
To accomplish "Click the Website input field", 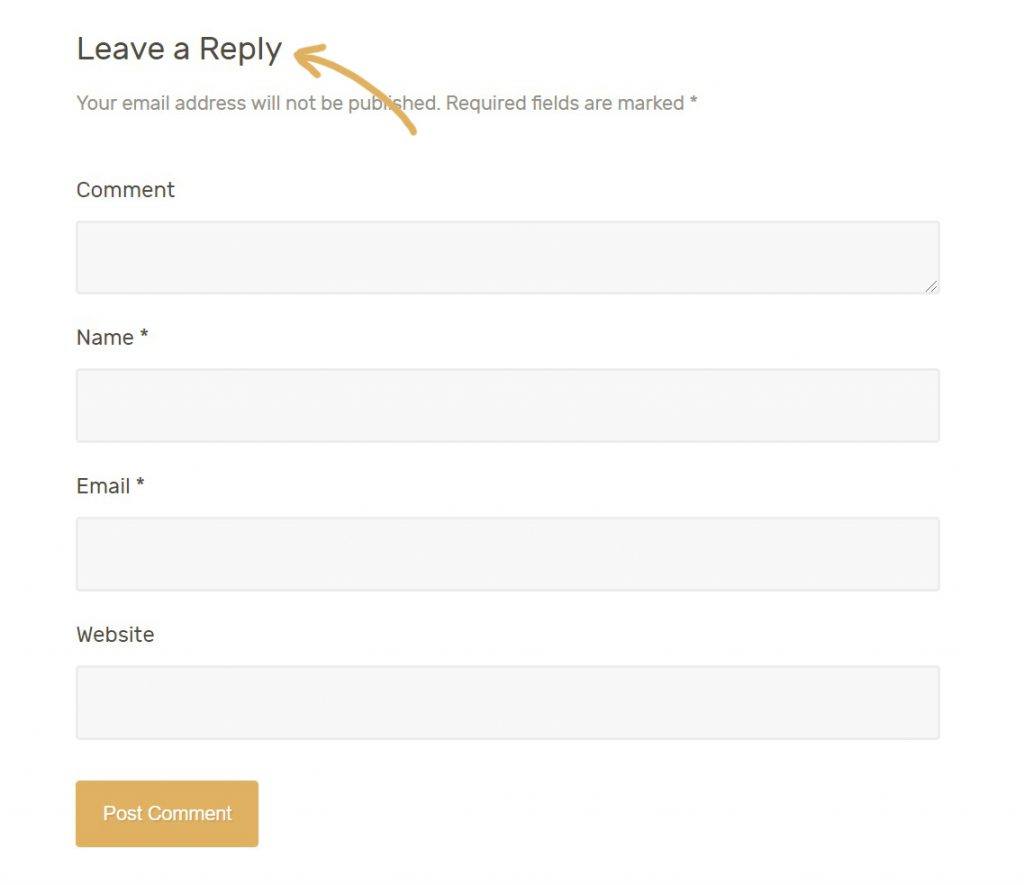I will pyautogui.click(x=507, y=703).
